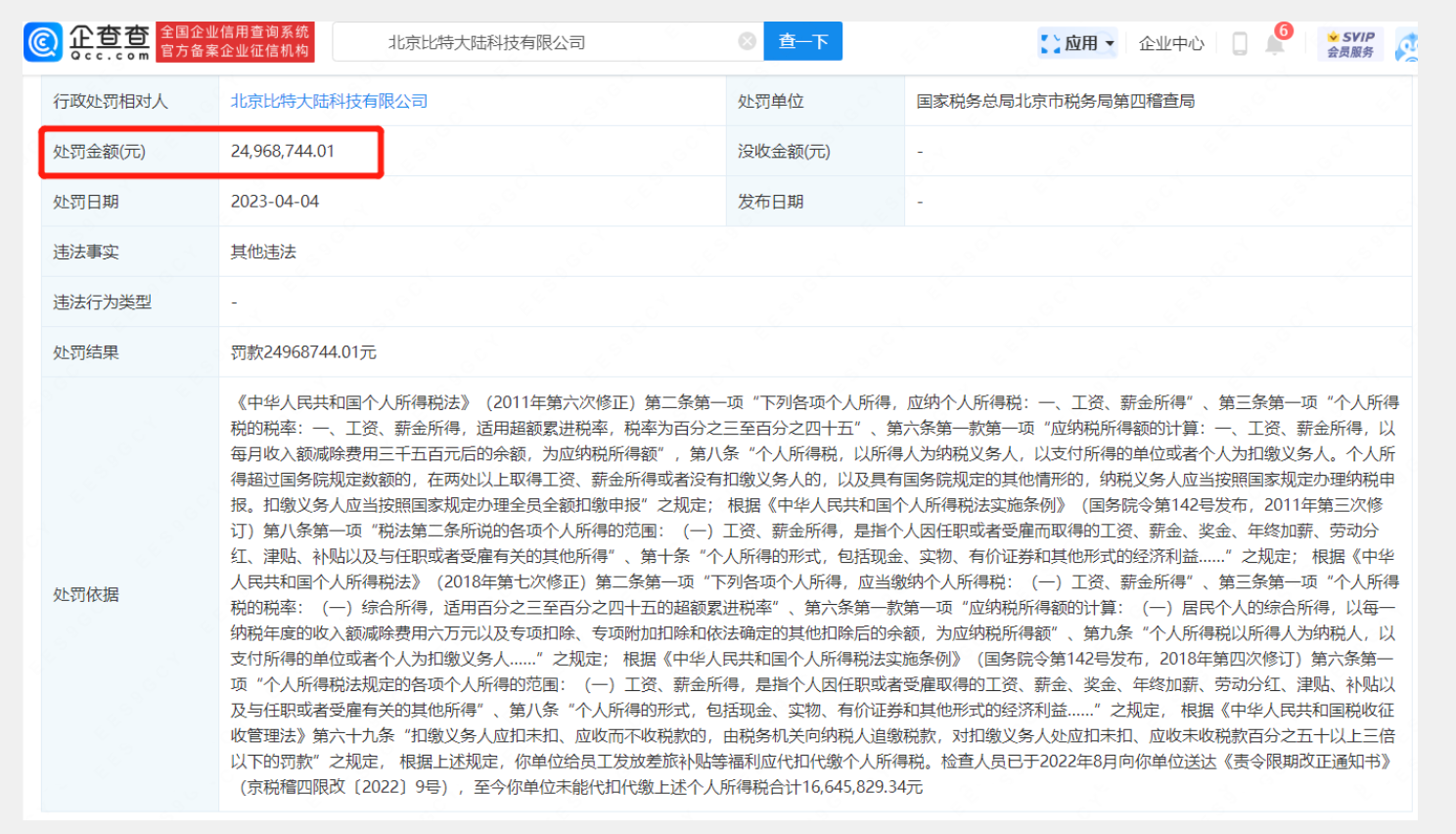Click the 其他违法 value text
1456x834 pixels.
[x=263, y=253]
